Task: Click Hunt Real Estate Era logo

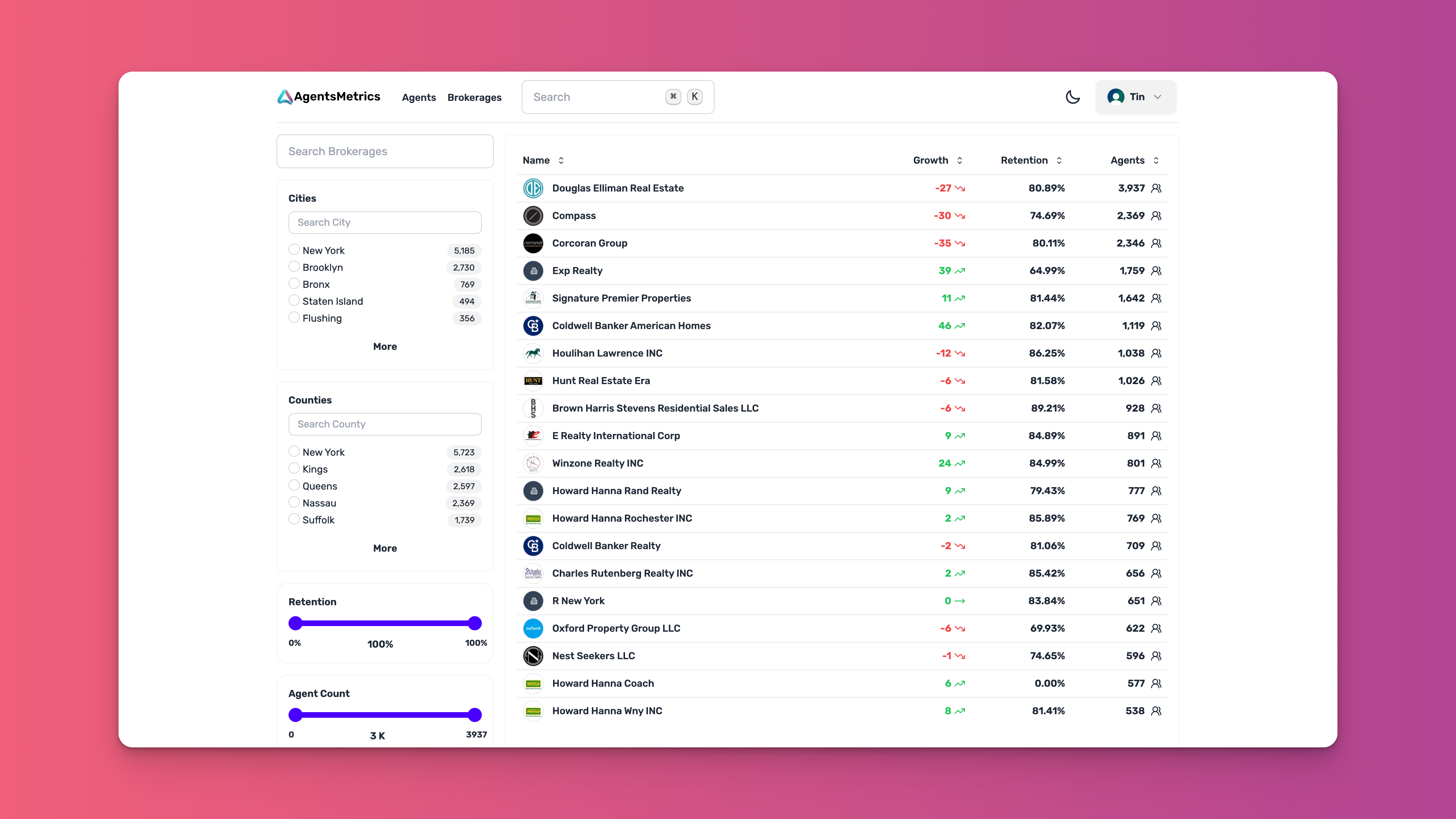Action: click(x=533, y=380)
